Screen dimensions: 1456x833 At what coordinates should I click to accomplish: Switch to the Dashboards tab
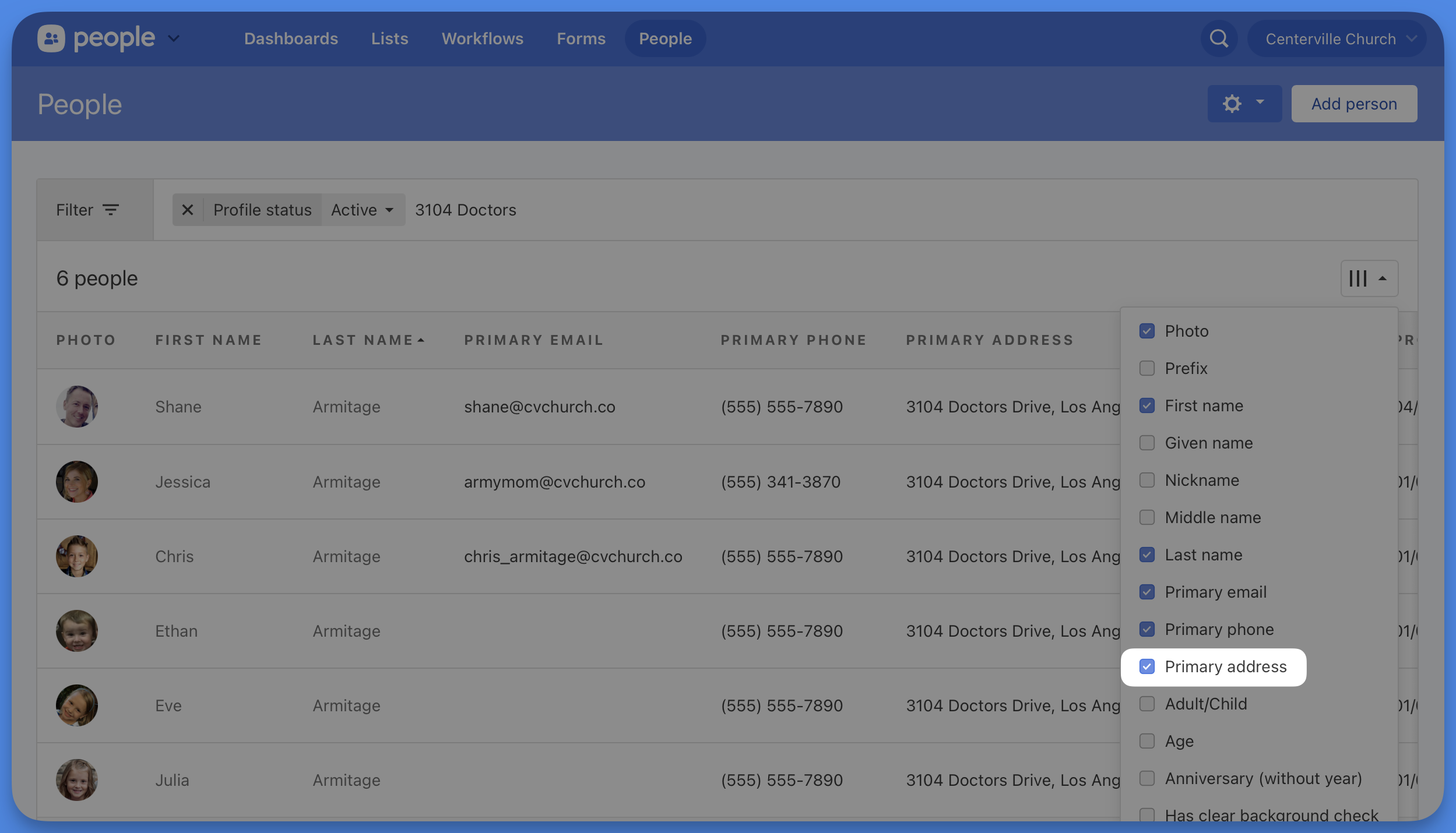point(291,38)
